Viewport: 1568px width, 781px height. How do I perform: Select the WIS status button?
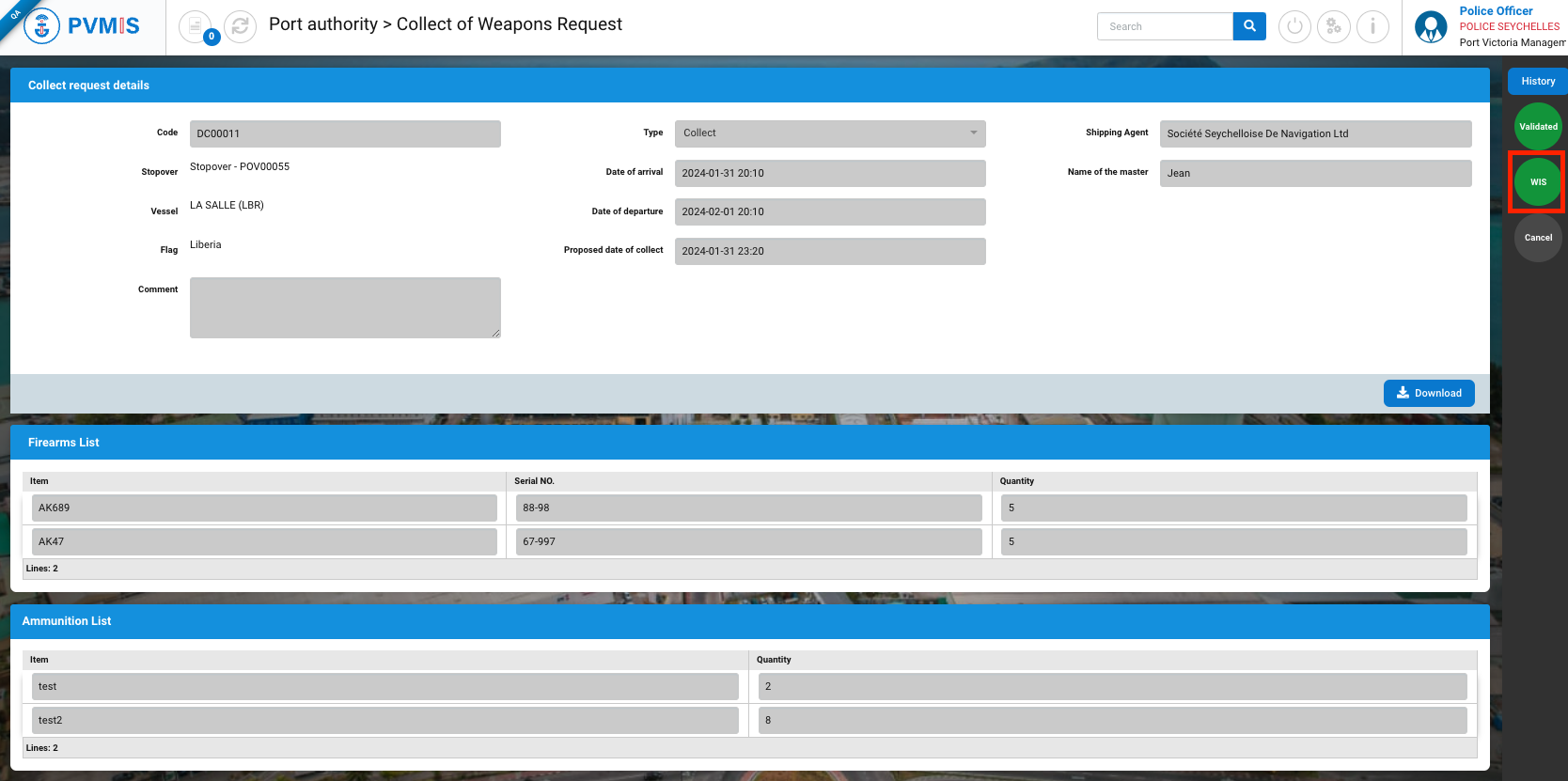pyautogui.click(x=1538, y=182)
